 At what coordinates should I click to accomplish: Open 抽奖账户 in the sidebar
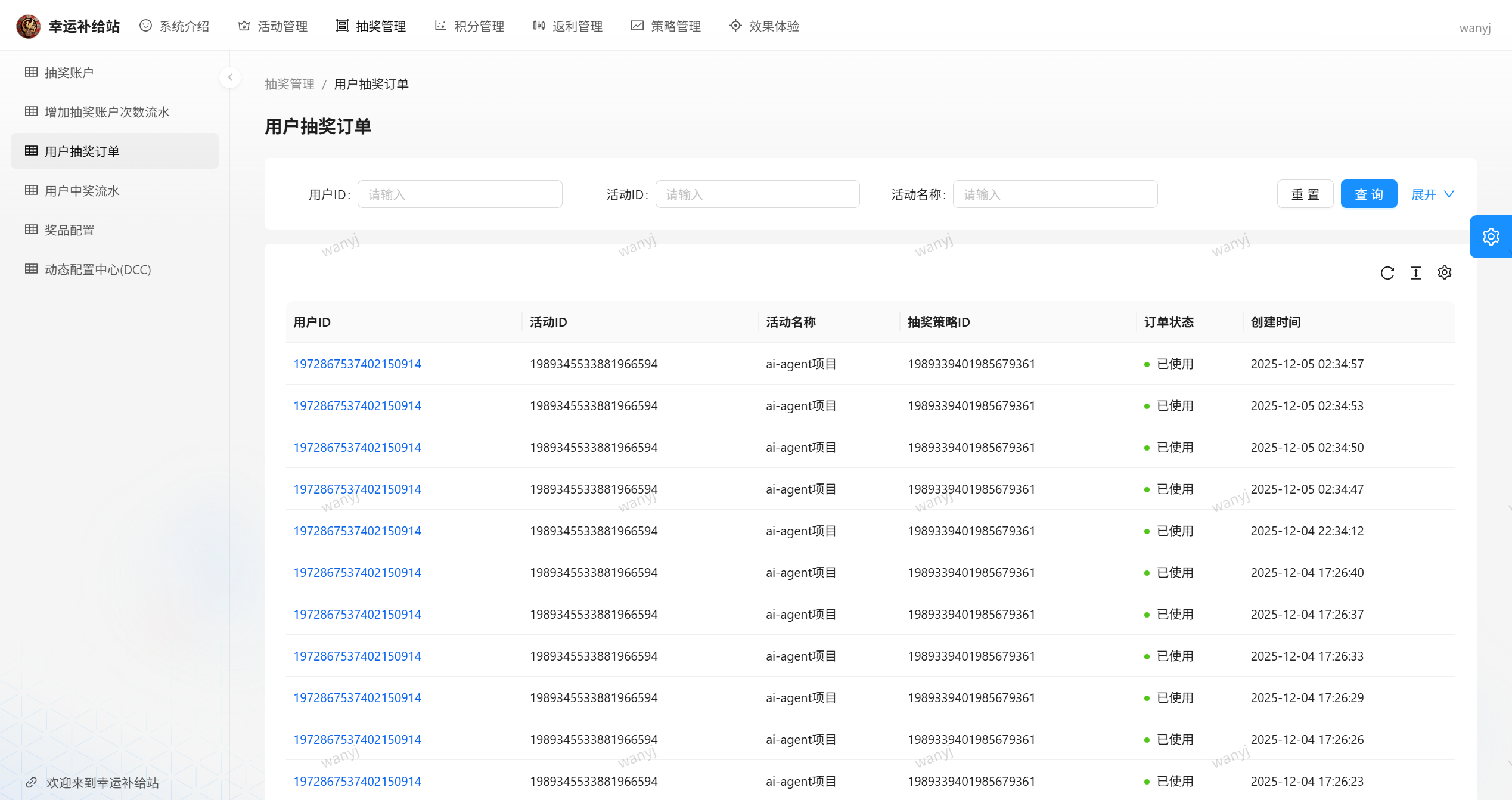(69, 73)
